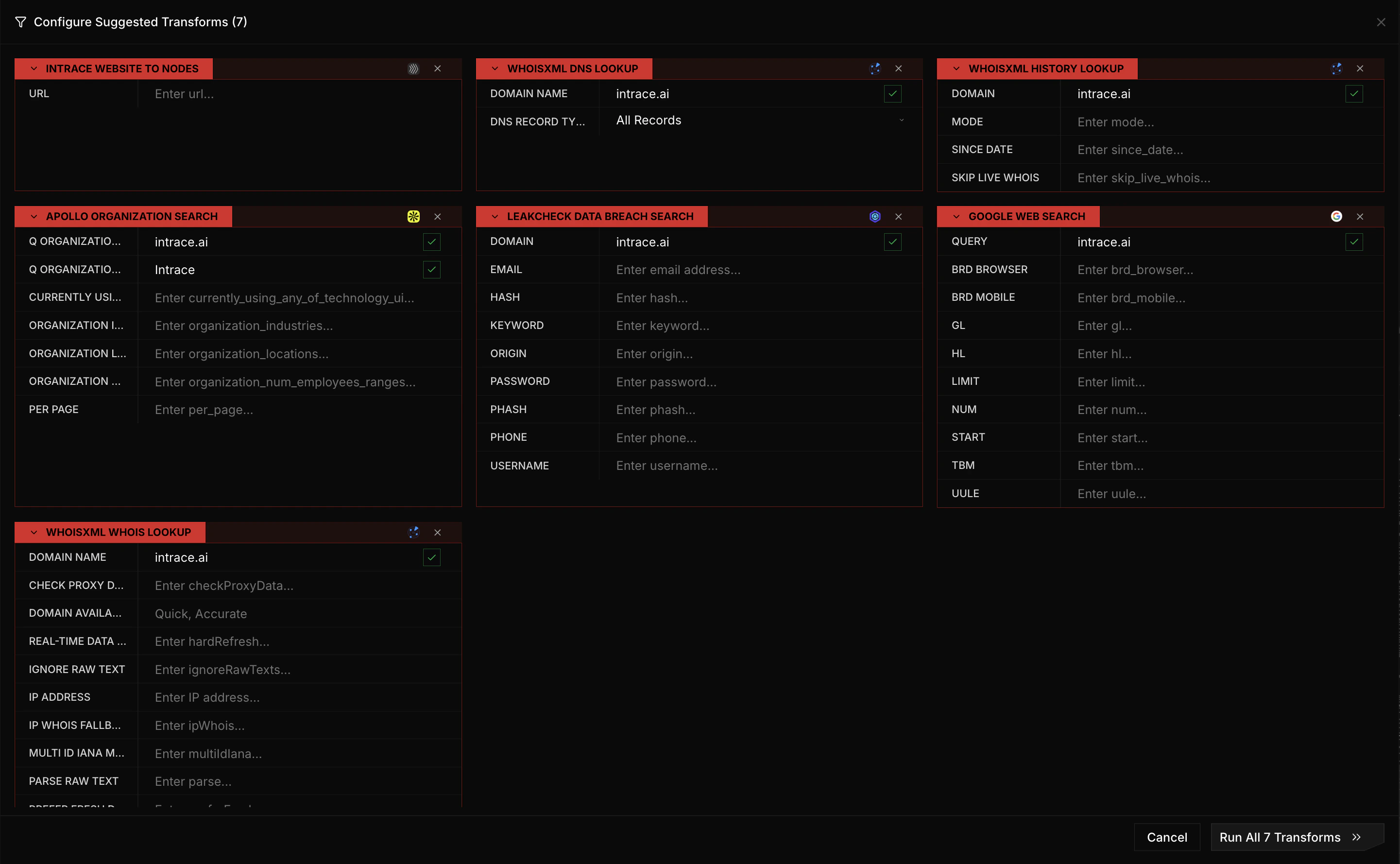Viewport: 1400px width, 864px height.
Task: Click Run All 7 Transforms button
Action: coord(1297,837)
